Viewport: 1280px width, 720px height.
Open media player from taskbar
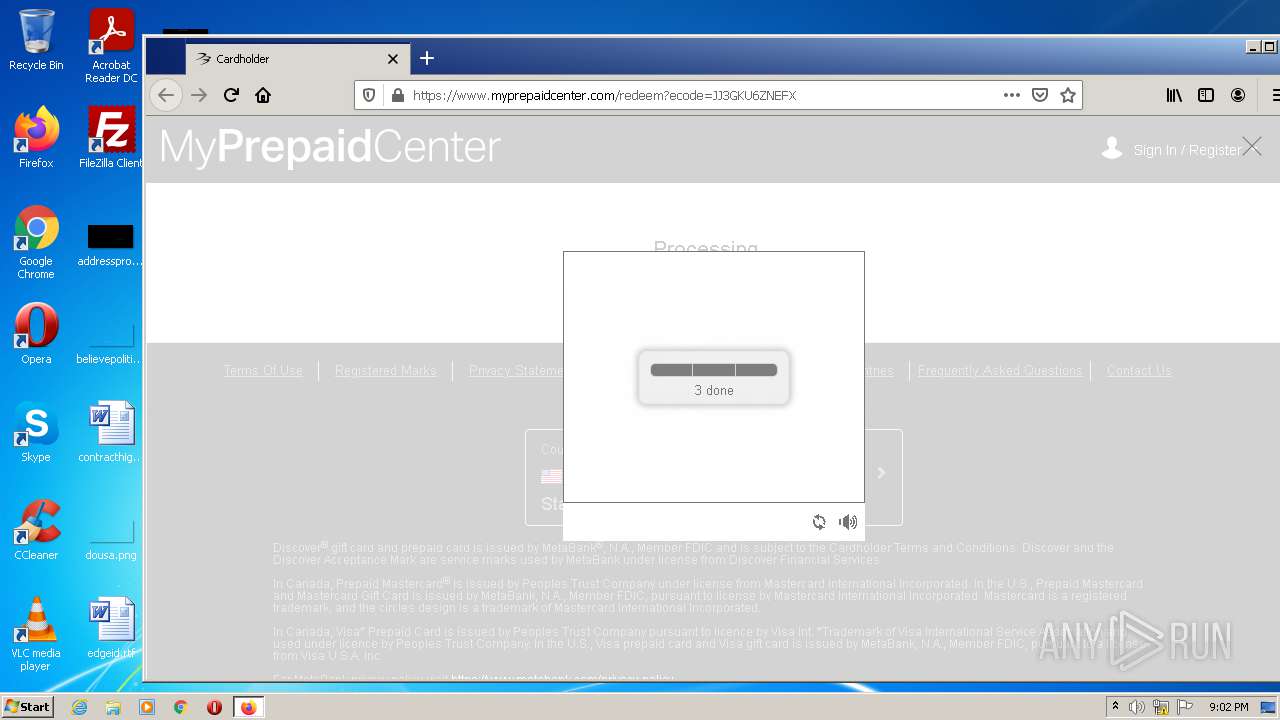click(147, 707)
